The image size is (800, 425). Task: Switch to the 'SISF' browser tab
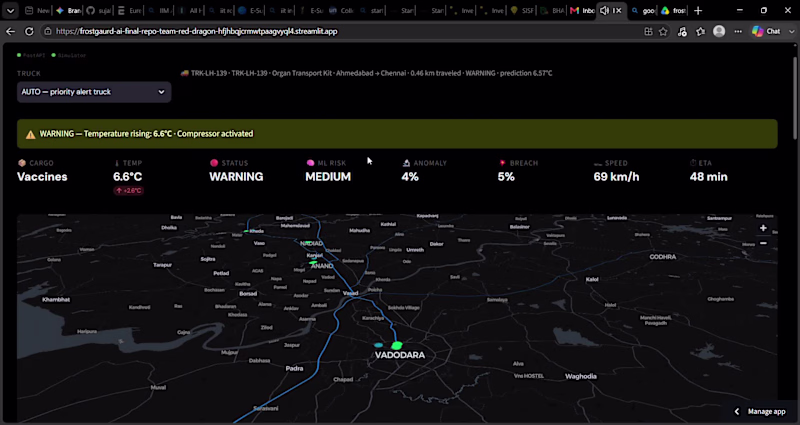pos(521,11)
